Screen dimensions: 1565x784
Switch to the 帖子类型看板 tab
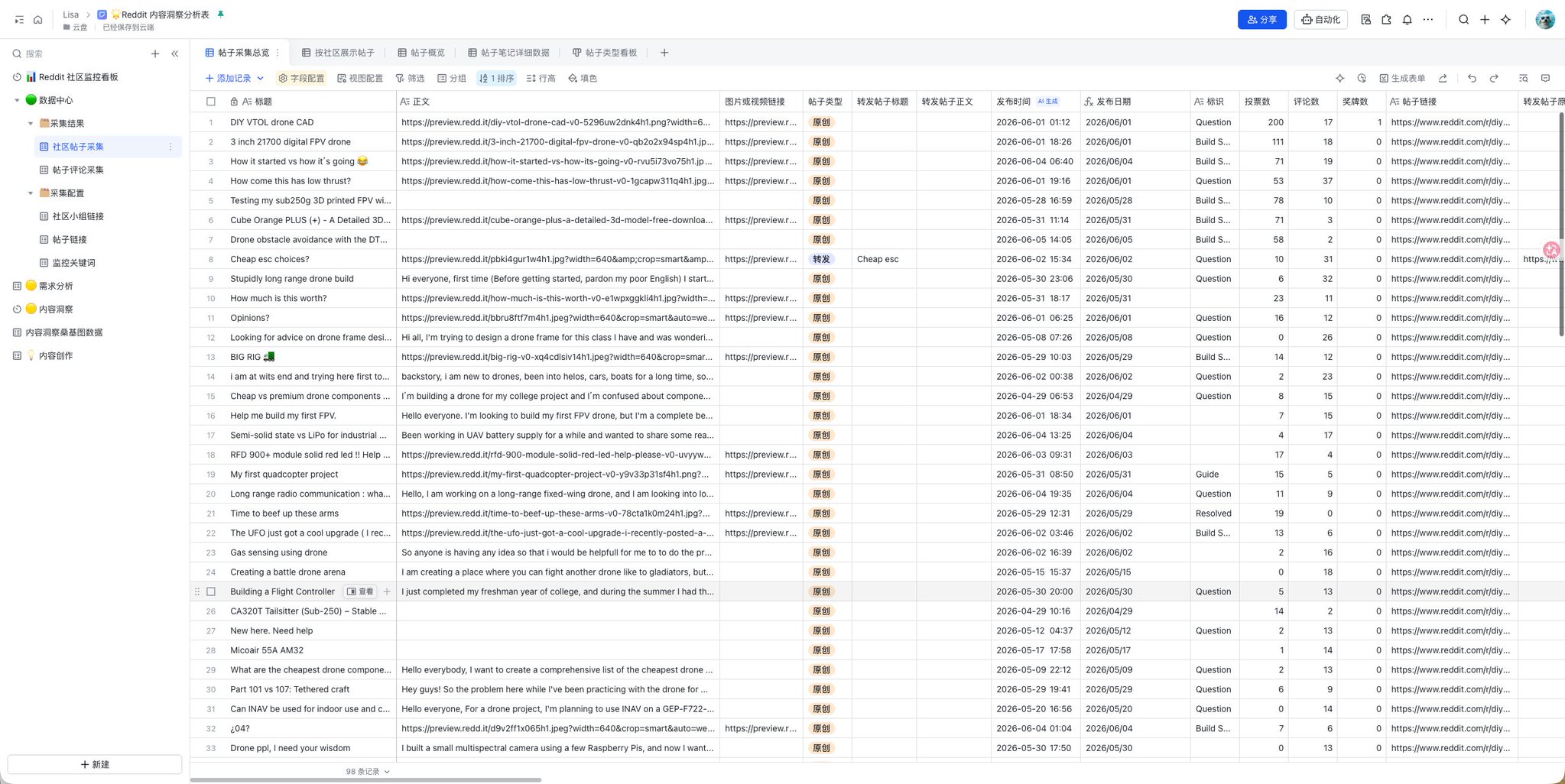[x=605, y=53]
